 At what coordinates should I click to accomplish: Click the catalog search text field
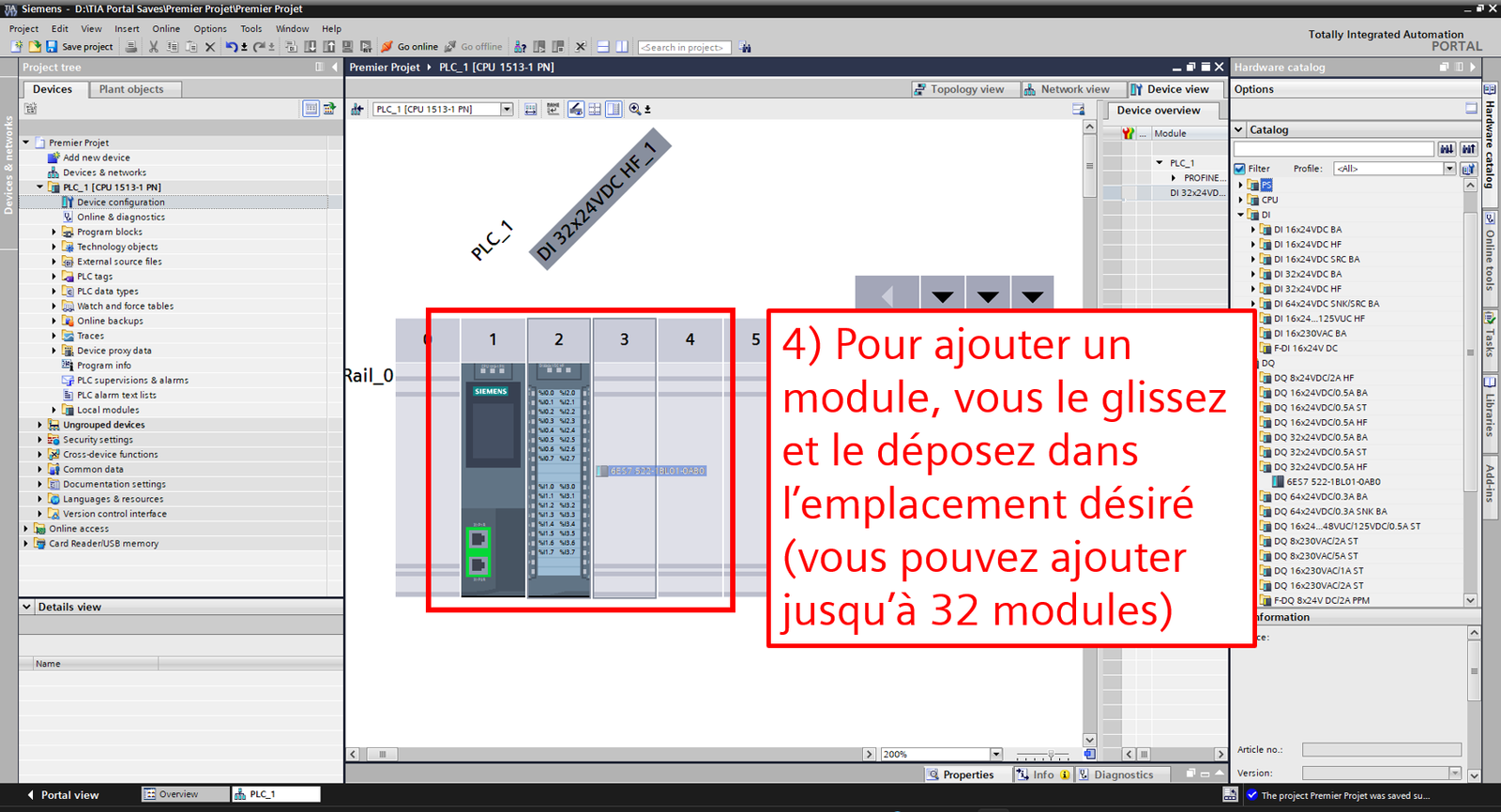point(1333,149)
